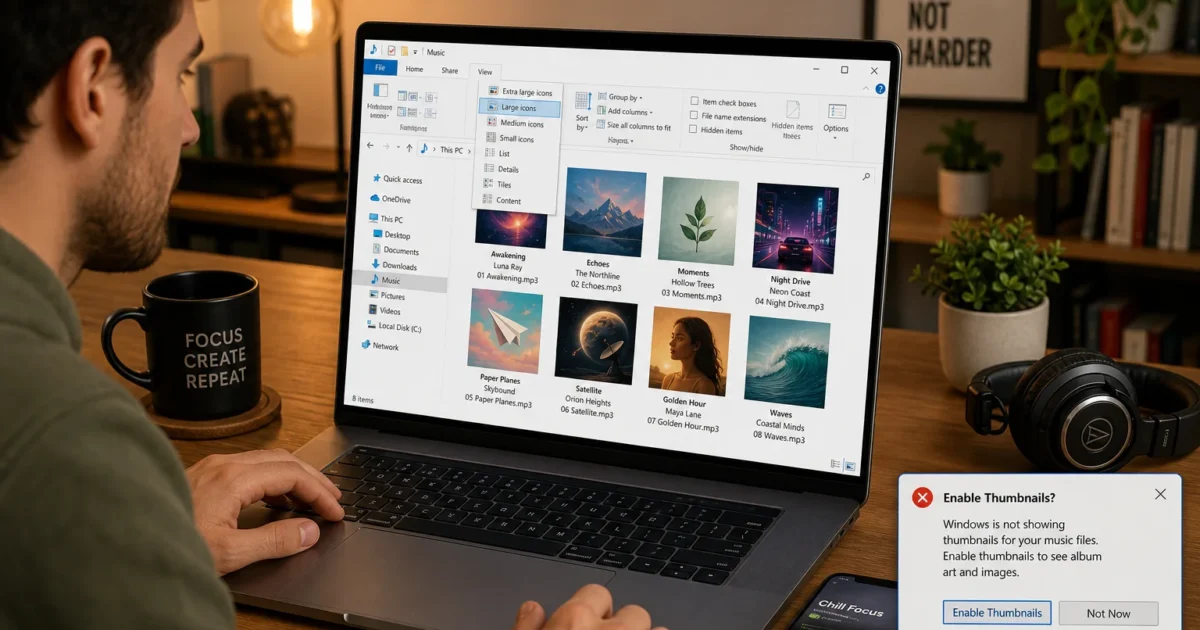Switch to details view in status bar
This screenshot has height=630, width=1200.
pyautogui.click(x=835, y=464)
